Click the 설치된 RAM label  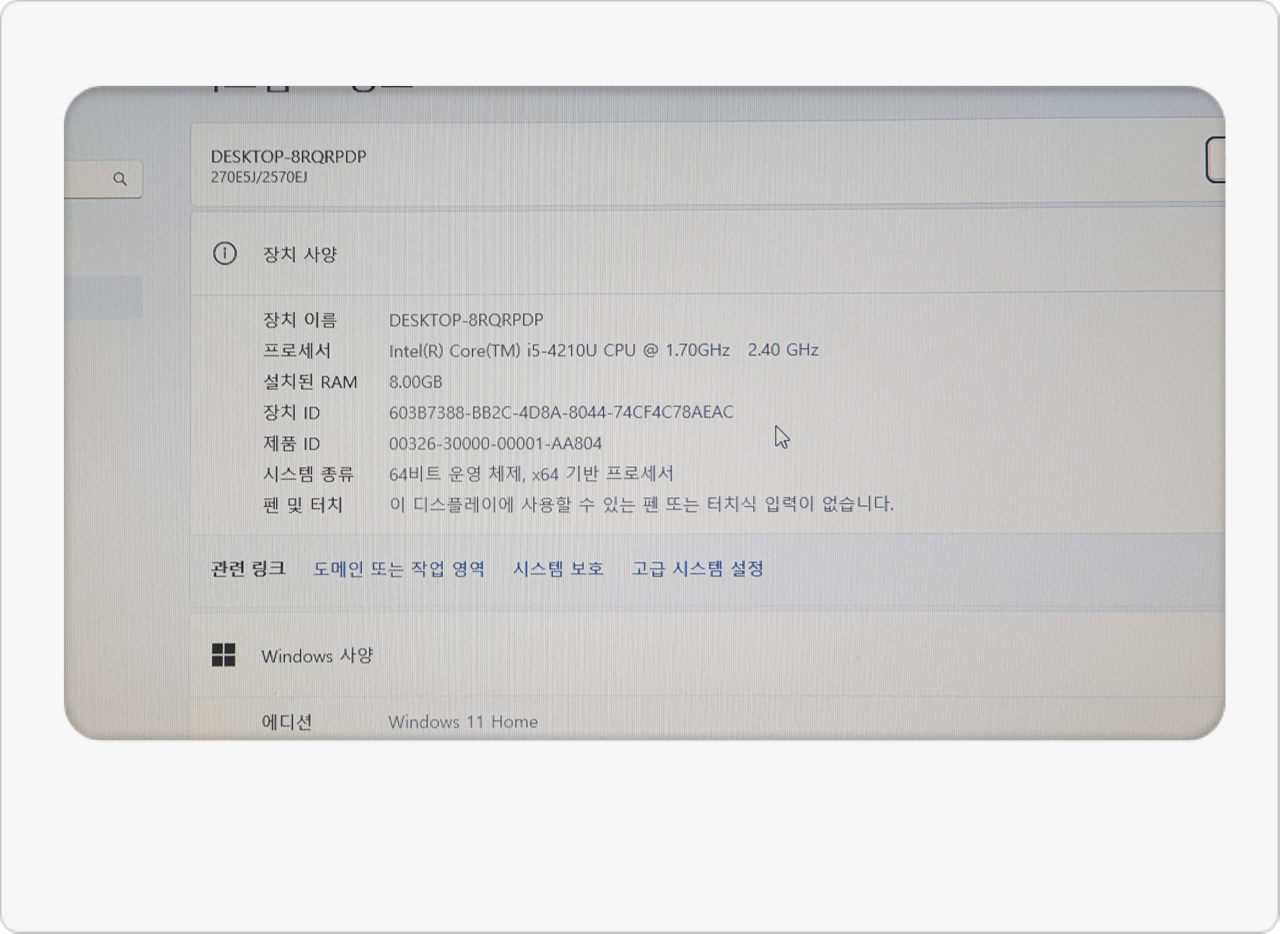(309, 382)
